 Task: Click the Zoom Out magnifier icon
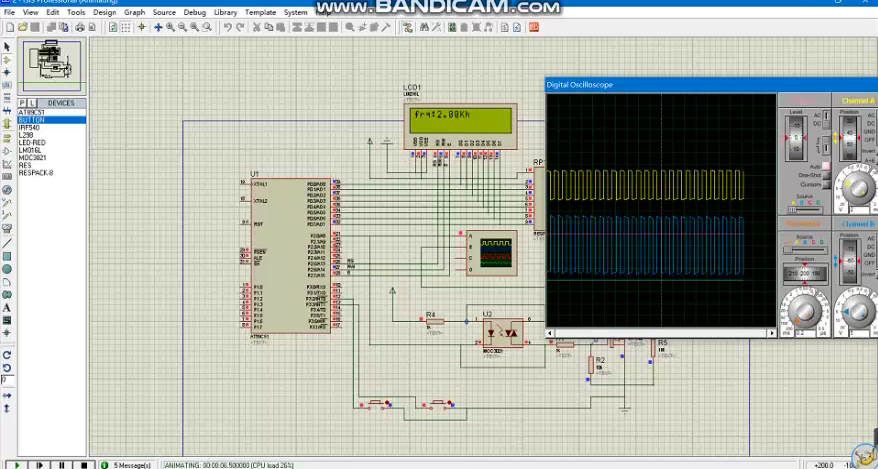[x=183, y=27]
